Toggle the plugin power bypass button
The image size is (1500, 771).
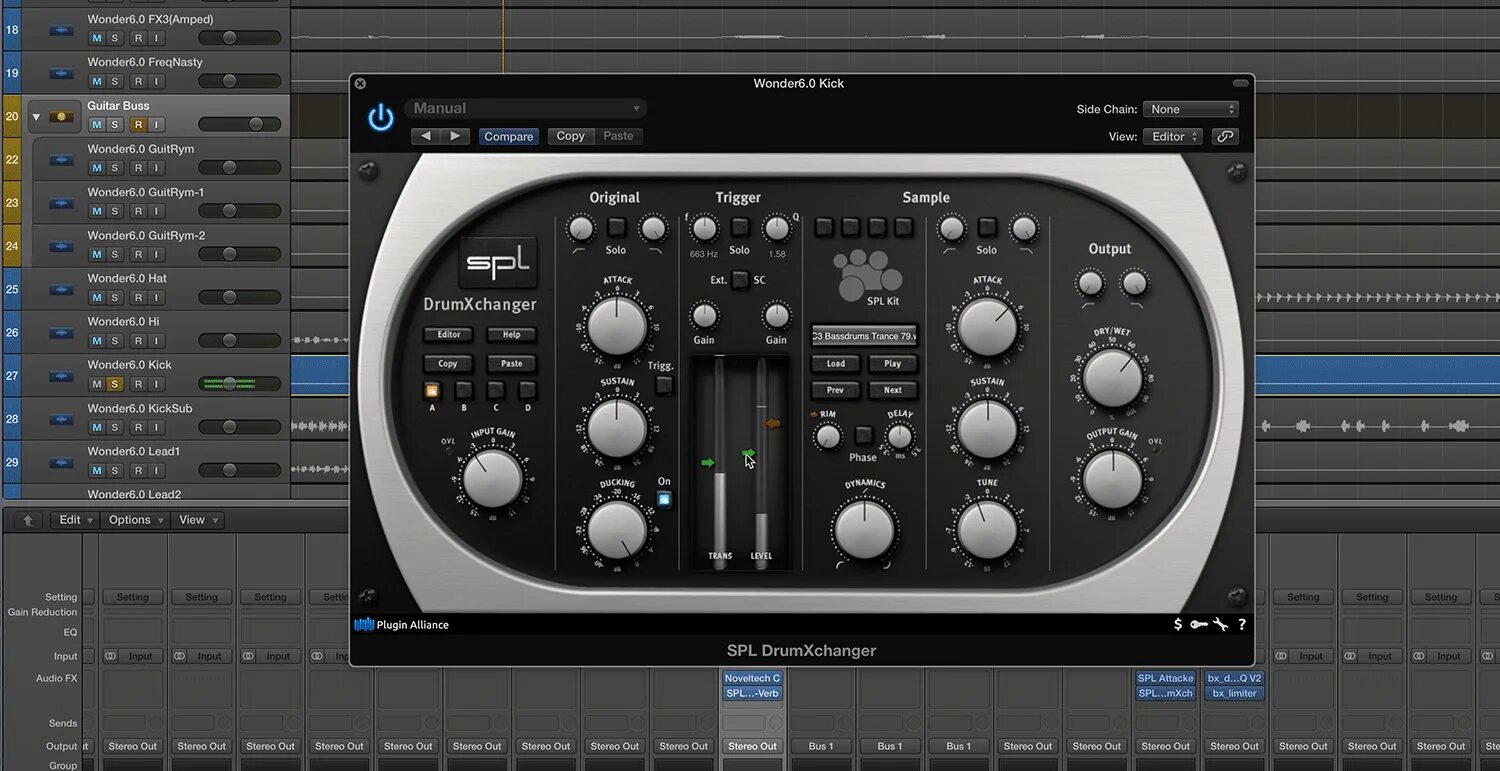click(x=381, y=119)
